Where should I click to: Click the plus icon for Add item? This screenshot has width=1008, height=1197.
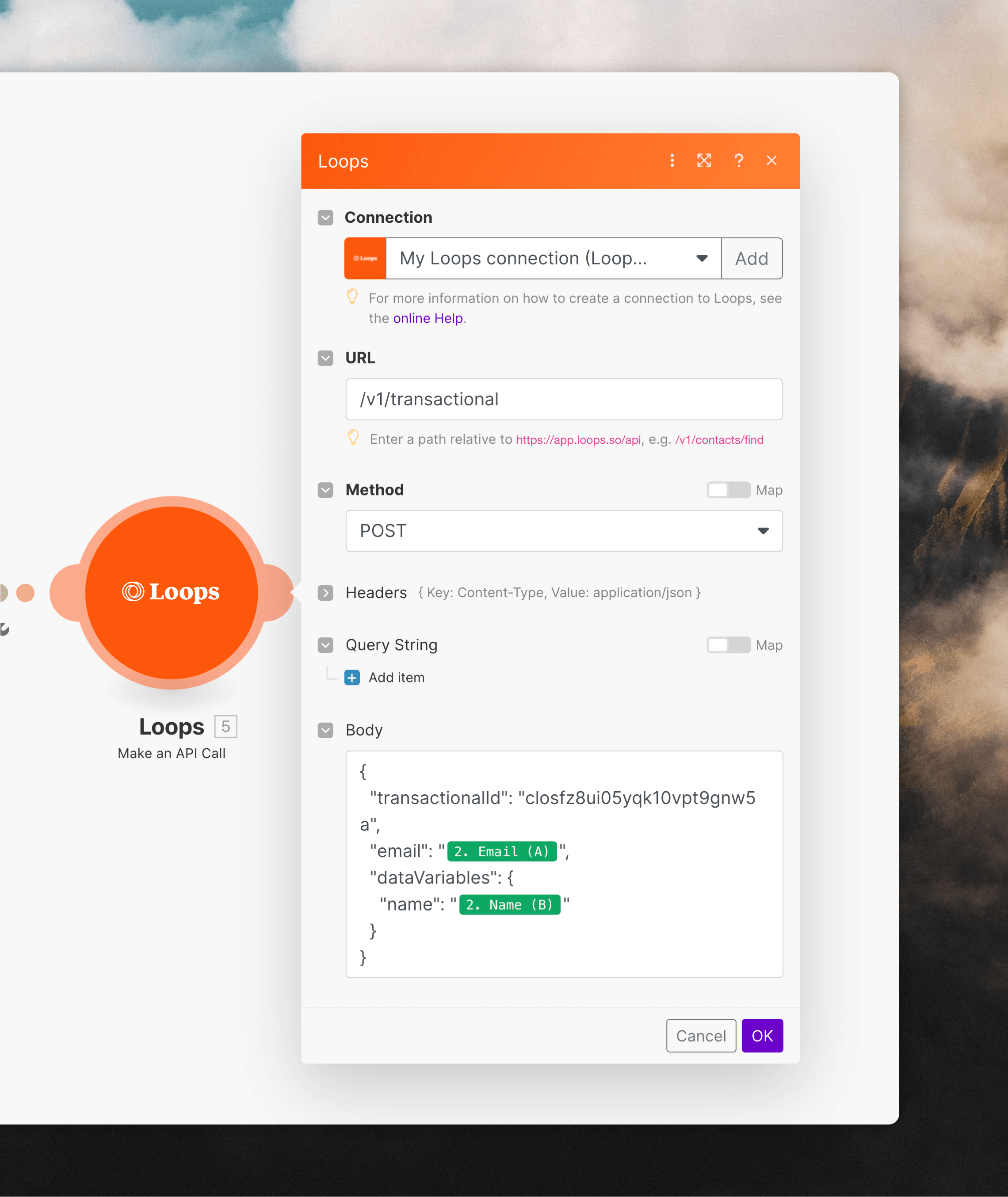tap(352, 678)
